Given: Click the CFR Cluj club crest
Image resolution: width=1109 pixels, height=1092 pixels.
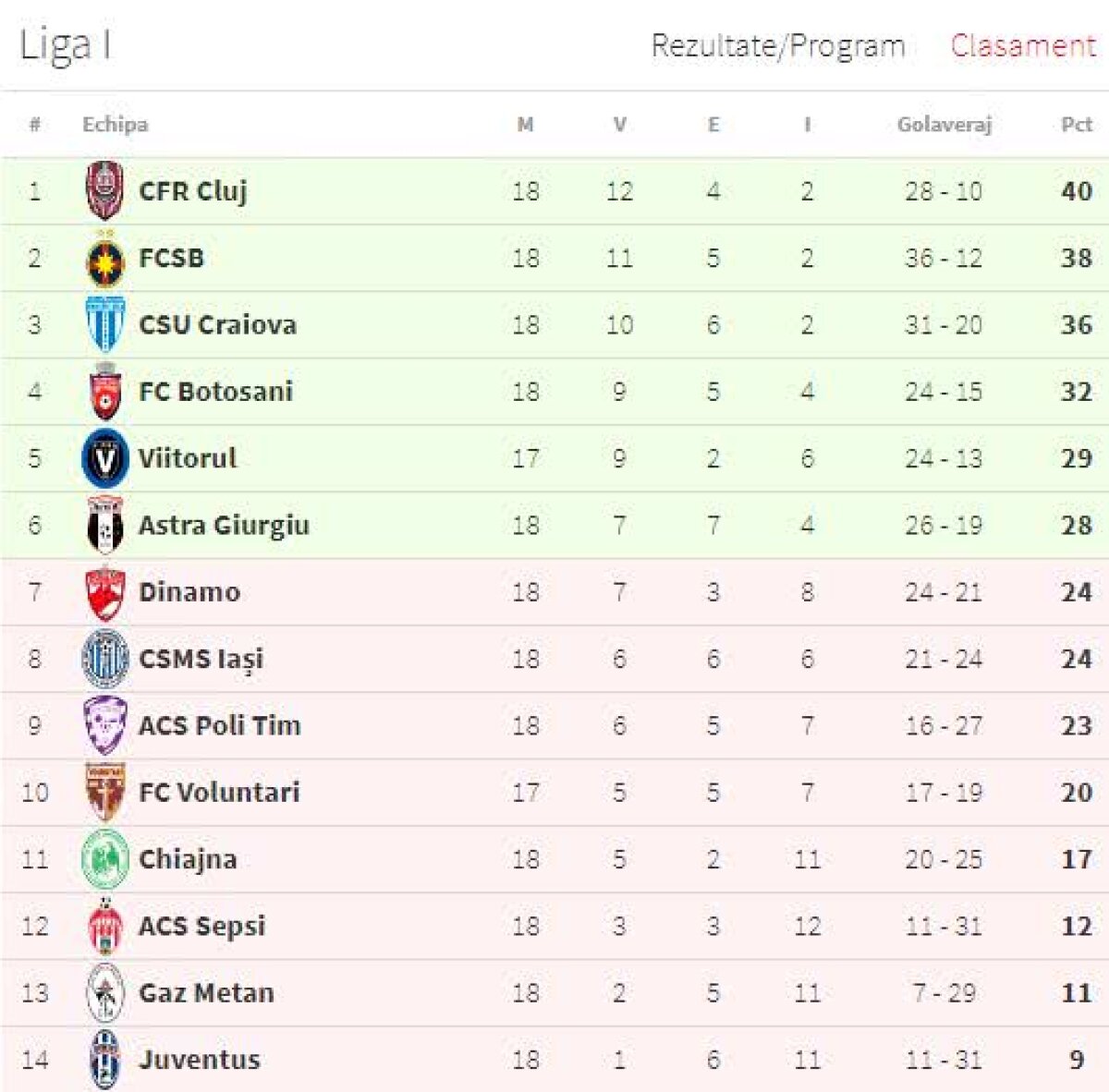Looking at the screenshot, I should tap(104, 191).
